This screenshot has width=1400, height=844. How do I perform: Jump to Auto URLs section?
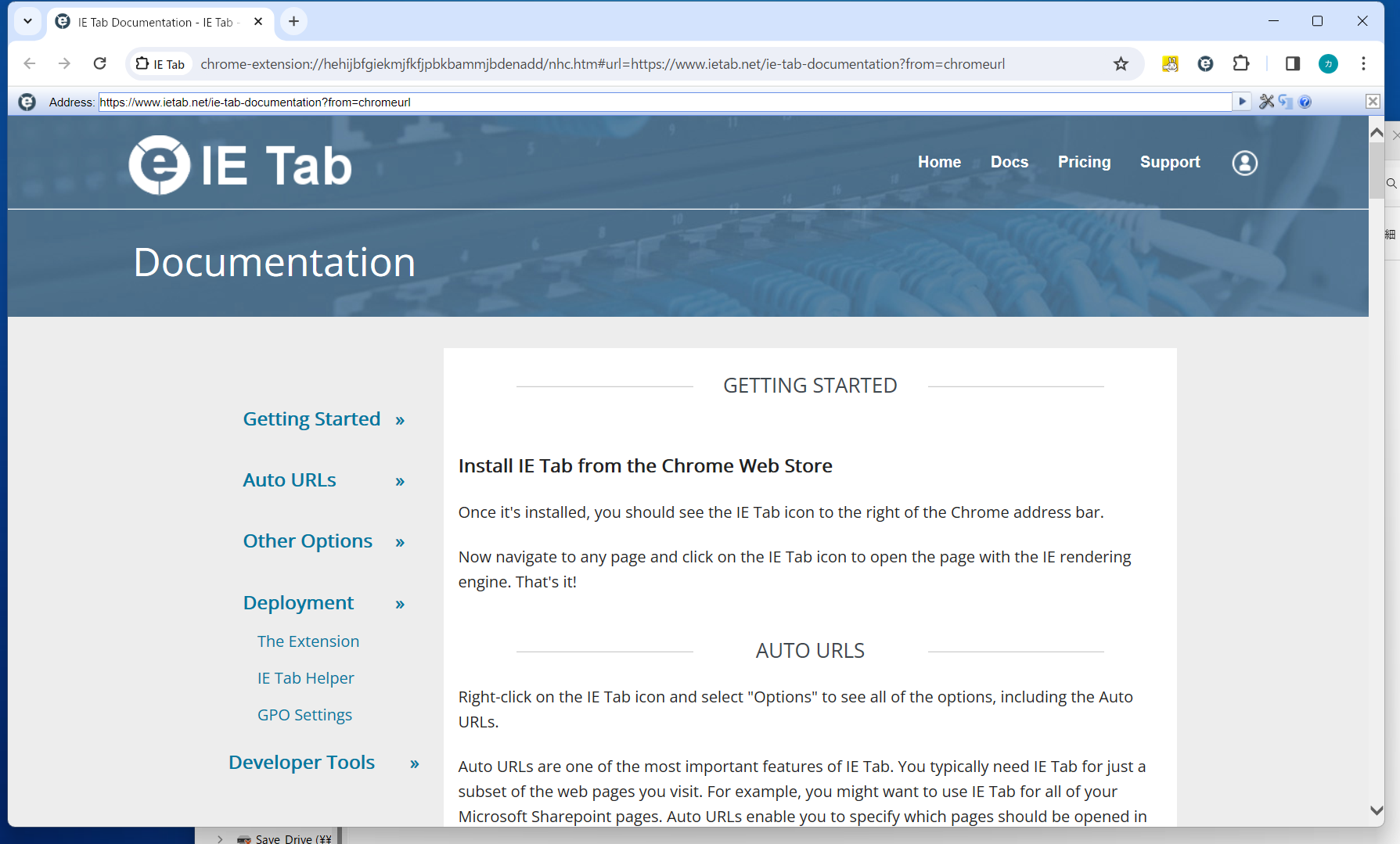point(290,480)
